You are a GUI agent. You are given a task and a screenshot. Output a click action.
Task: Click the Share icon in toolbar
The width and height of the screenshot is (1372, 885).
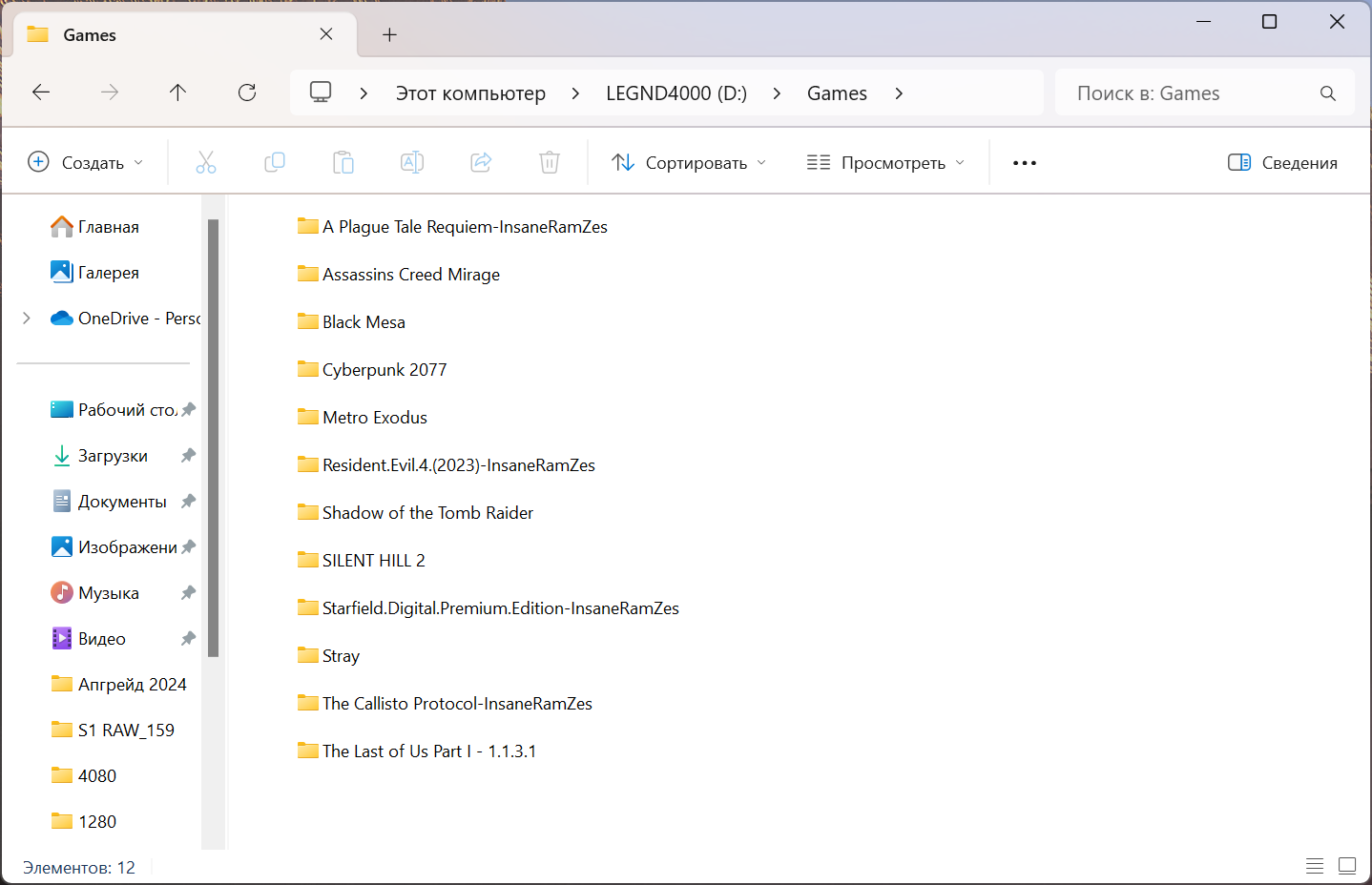481,162
